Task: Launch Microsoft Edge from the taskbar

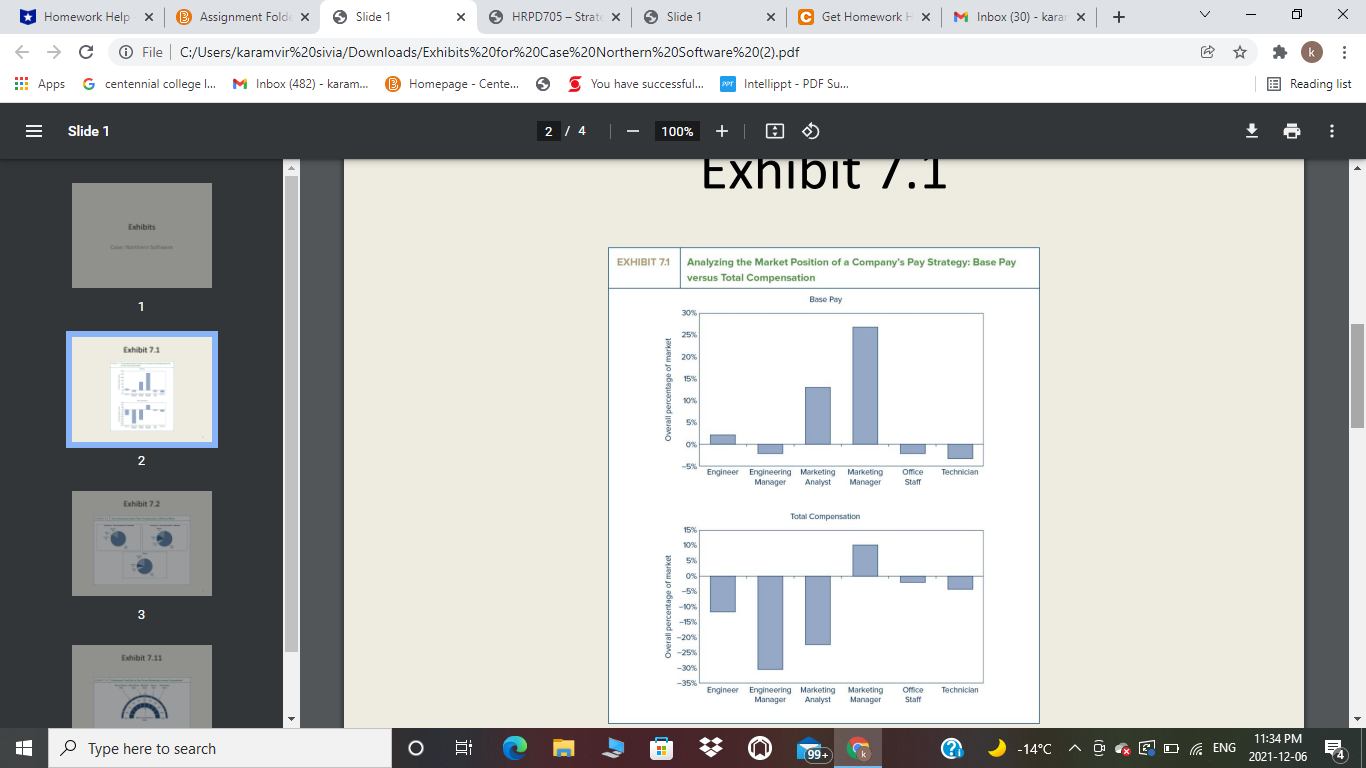Action: 515,748
